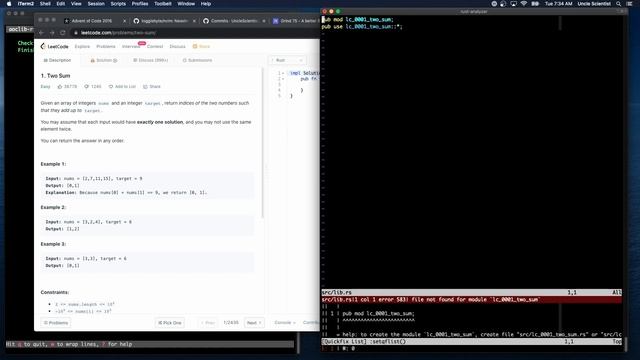Screen dimensions: 640x360
Task: Open the Shell menu
Action: (x=45, y=4)
